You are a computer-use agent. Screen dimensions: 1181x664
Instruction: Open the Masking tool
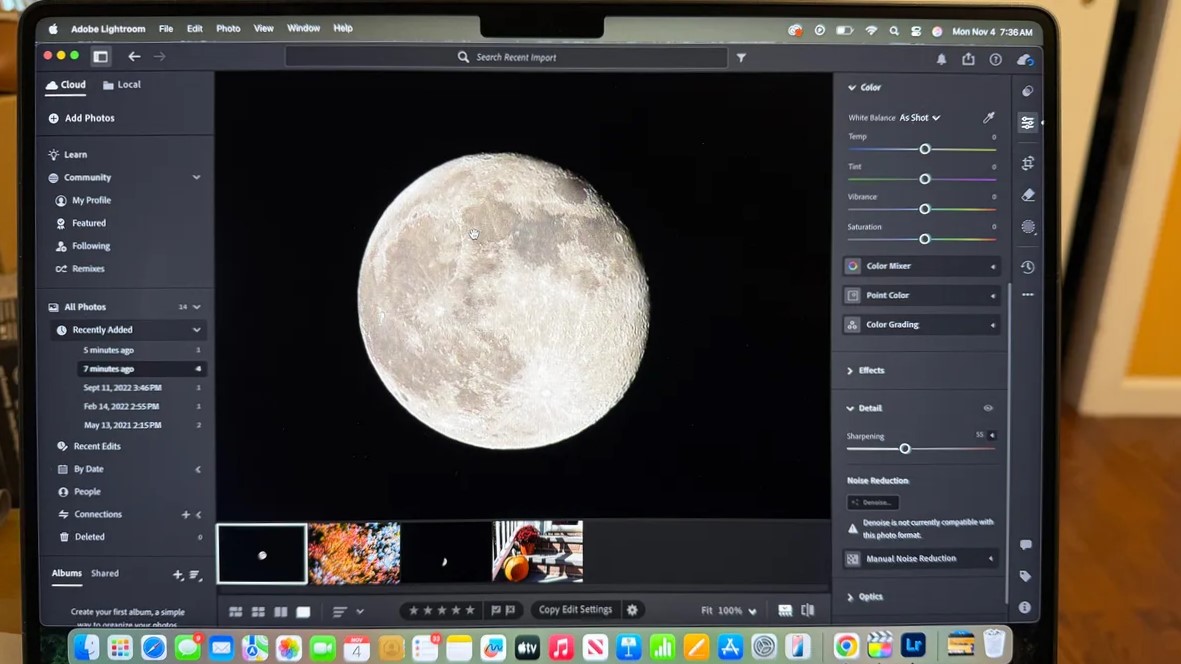pyautogui.click(x=1027, y=227)
